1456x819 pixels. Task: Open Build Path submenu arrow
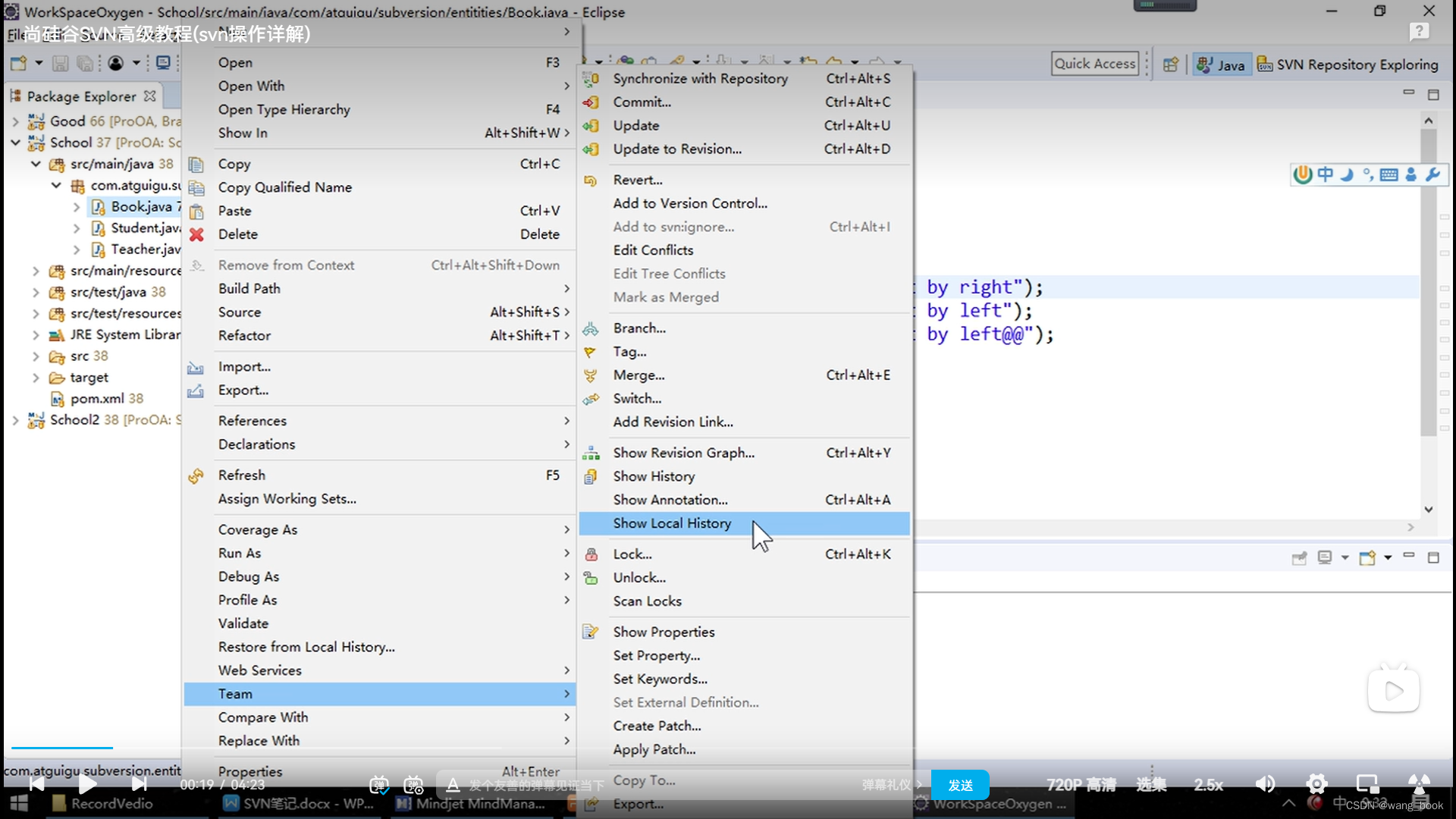pos(566,288)
